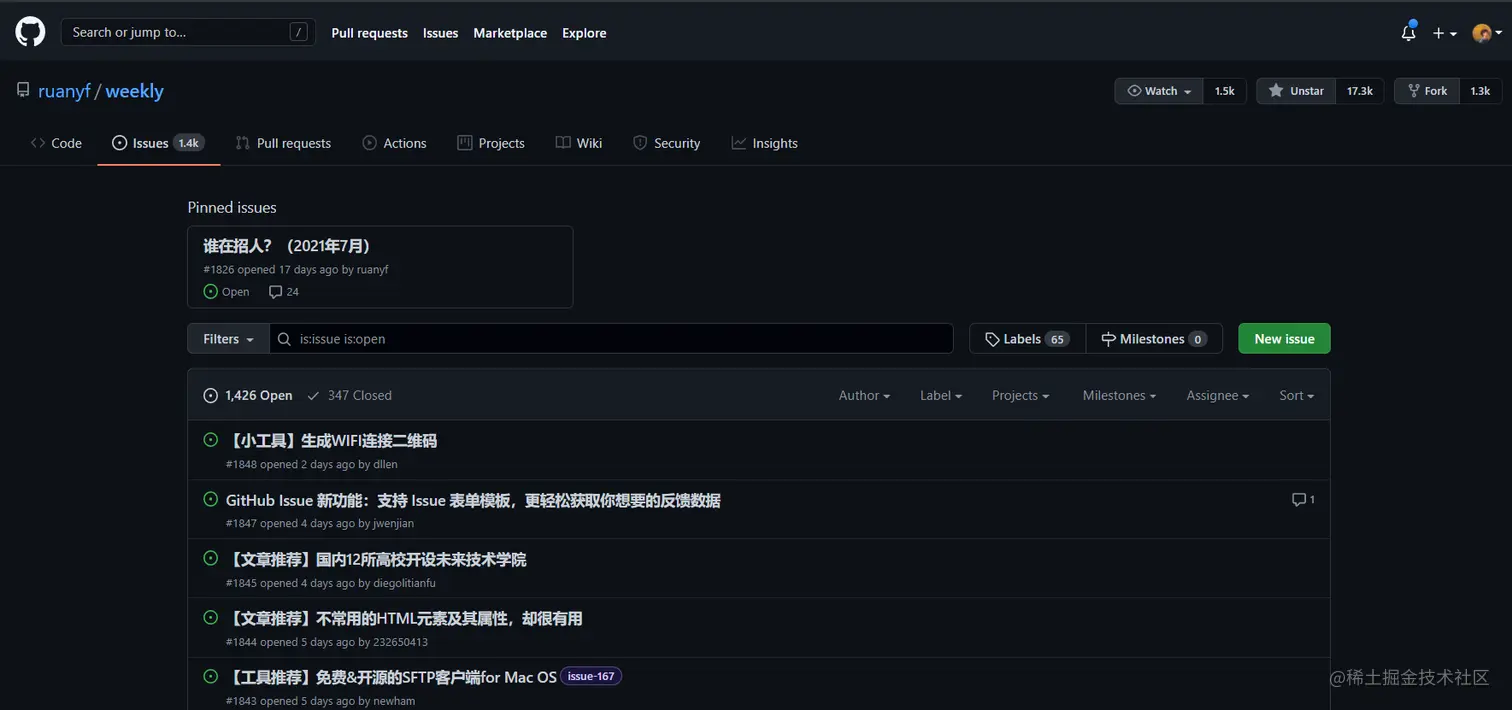
Task: Open issue GitHub Issue 新功能 表单模板
Action: point(473,500)
